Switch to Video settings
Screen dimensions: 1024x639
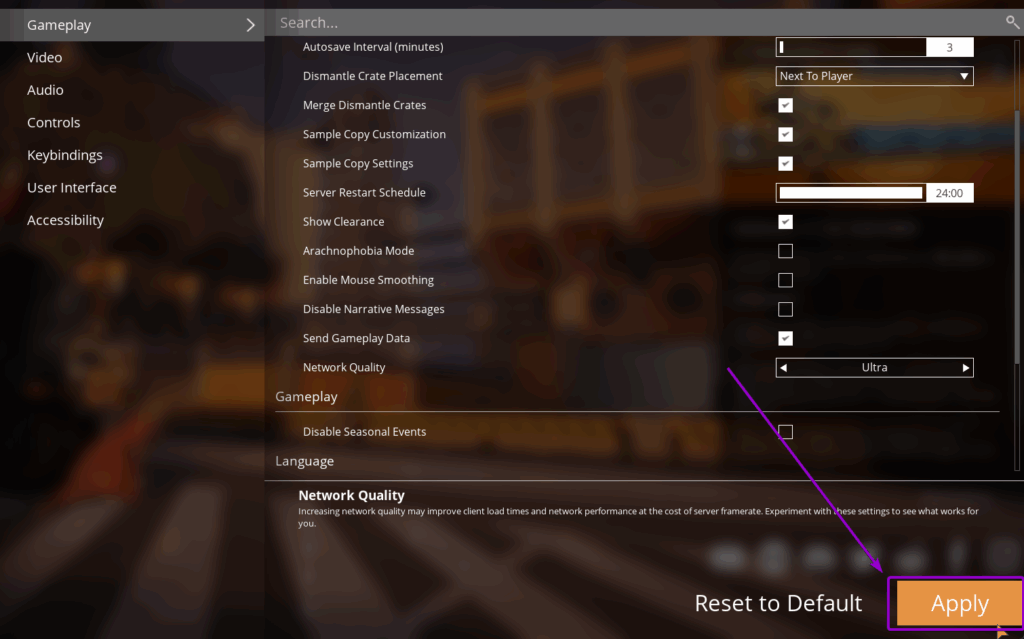[x=45, y=57]
